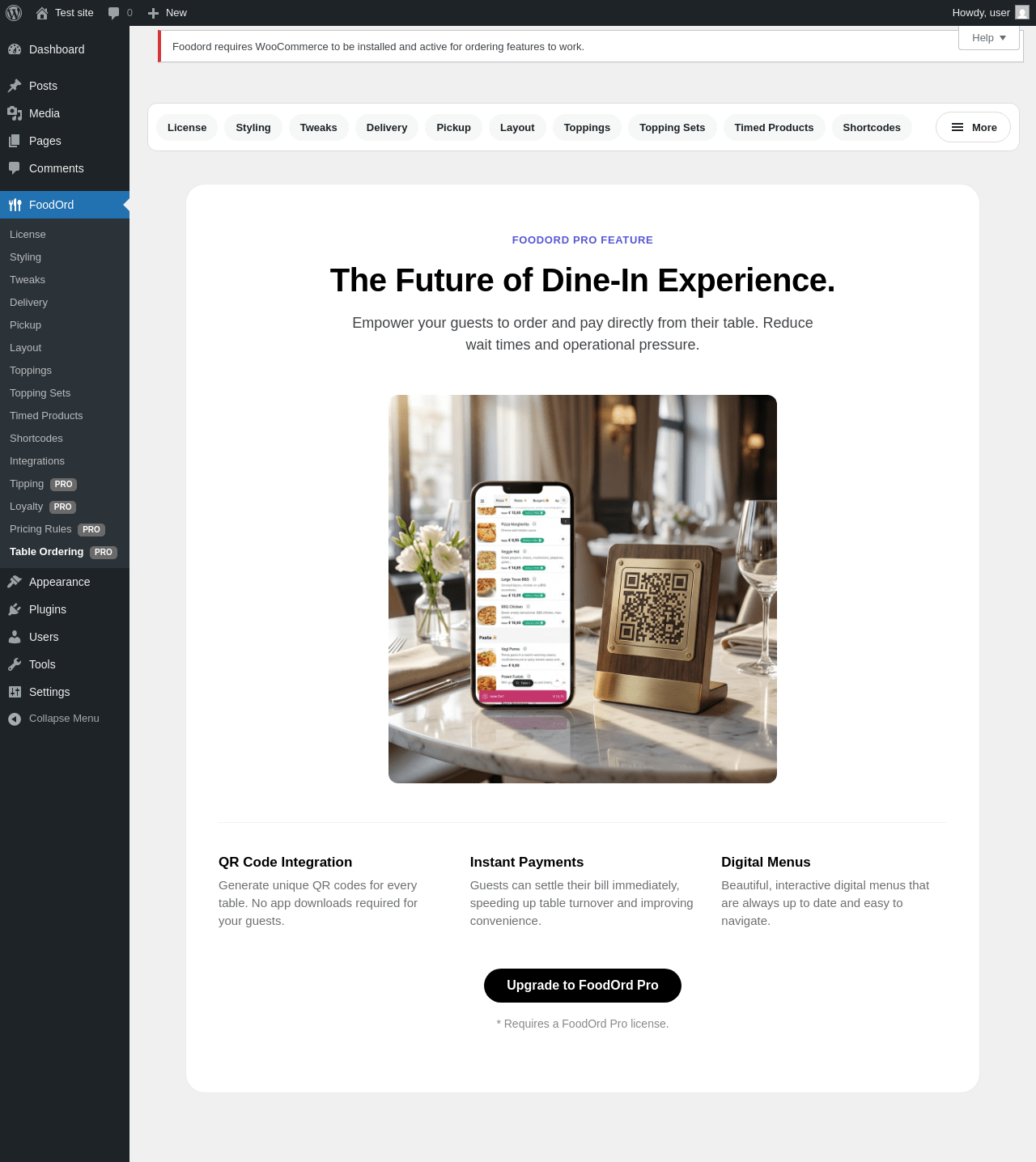Open the comments bubble icon in admin bar
This screenshot has width=1036, height=1162.
coord(114,13)
